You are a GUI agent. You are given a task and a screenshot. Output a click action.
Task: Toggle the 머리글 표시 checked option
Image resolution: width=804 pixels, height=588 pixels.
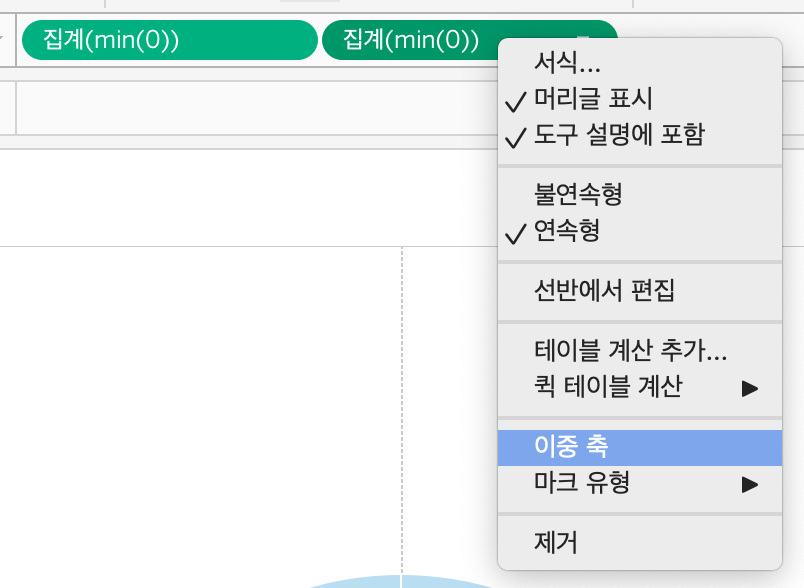pos(639,98)
